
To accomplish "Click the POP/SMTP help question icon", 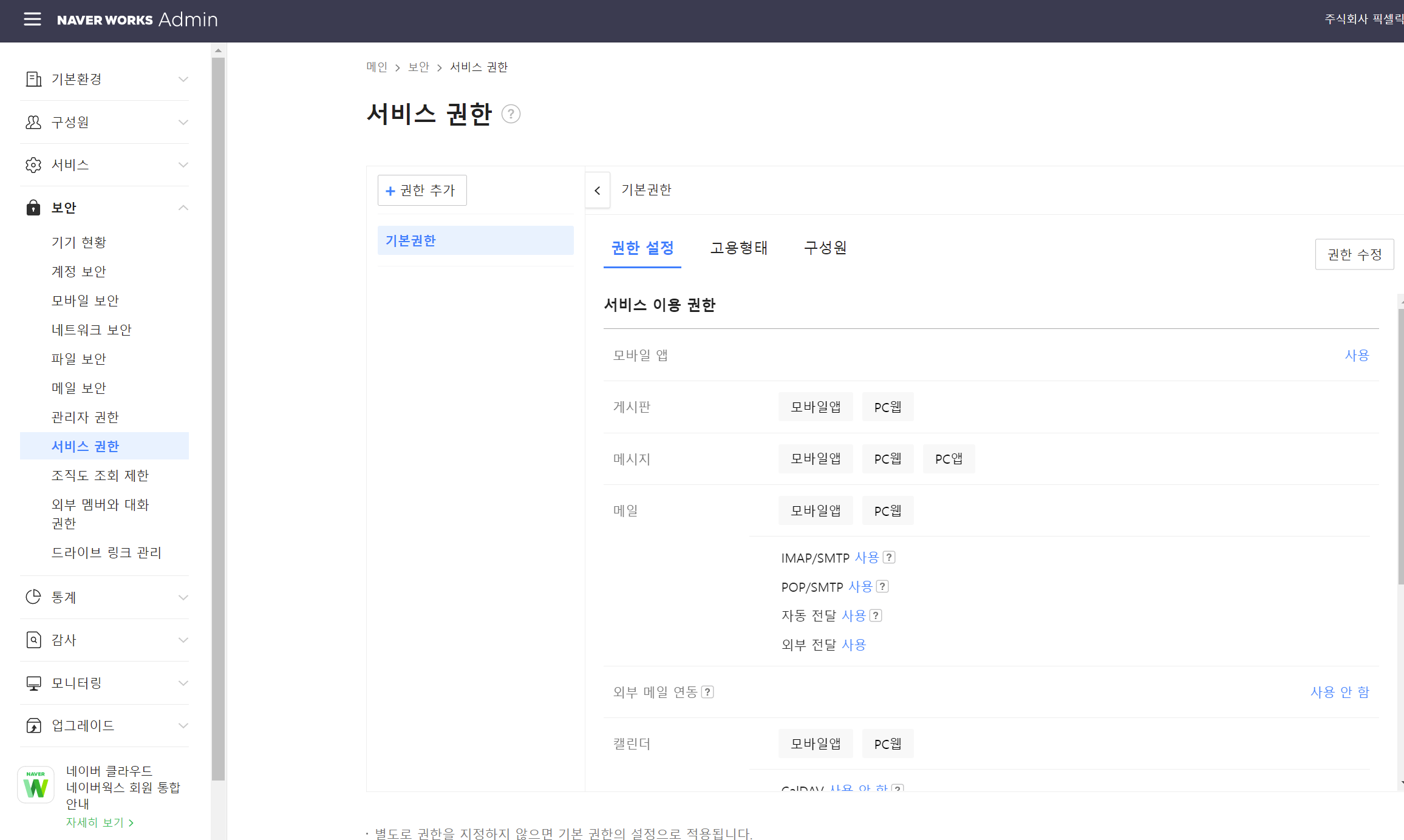I will [x=882, y=586].
